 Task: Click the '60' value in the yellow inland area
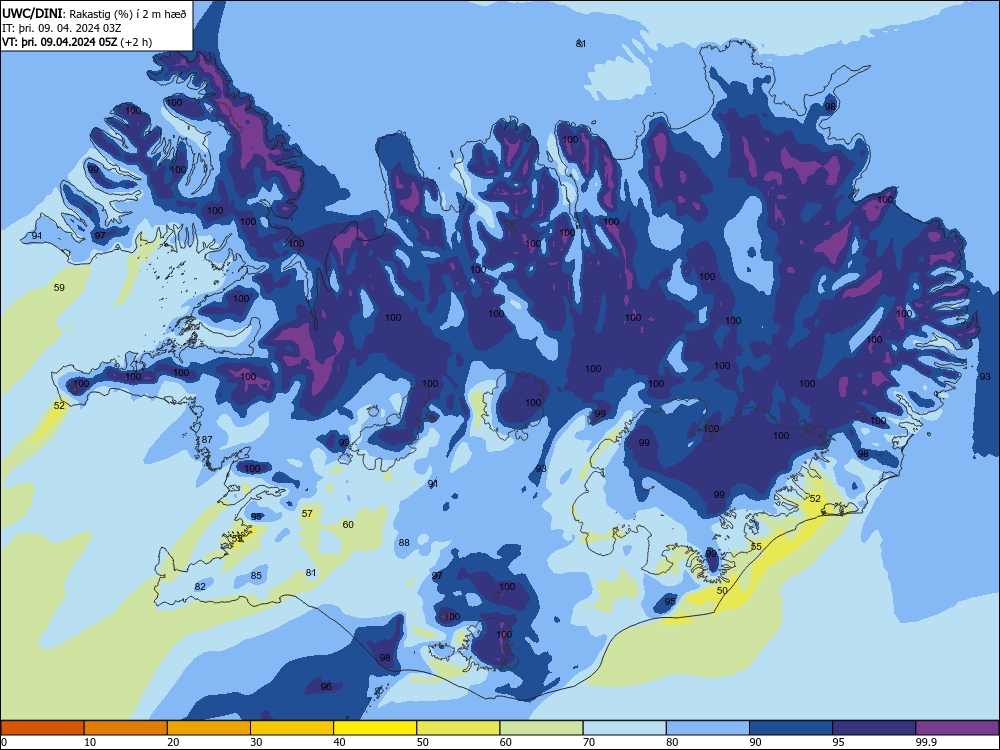coord(348,524)
